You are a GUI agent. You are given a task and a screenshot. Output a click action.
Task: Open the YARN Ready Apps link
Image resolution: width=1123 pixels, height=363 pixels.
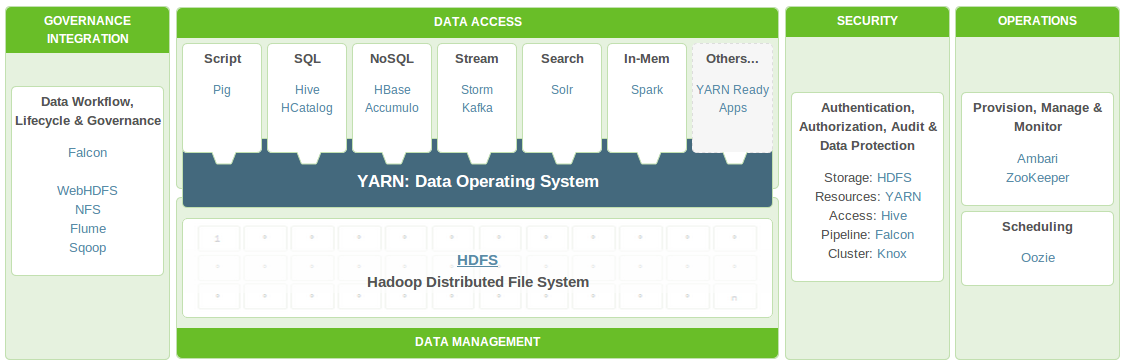tap(733, 99)
